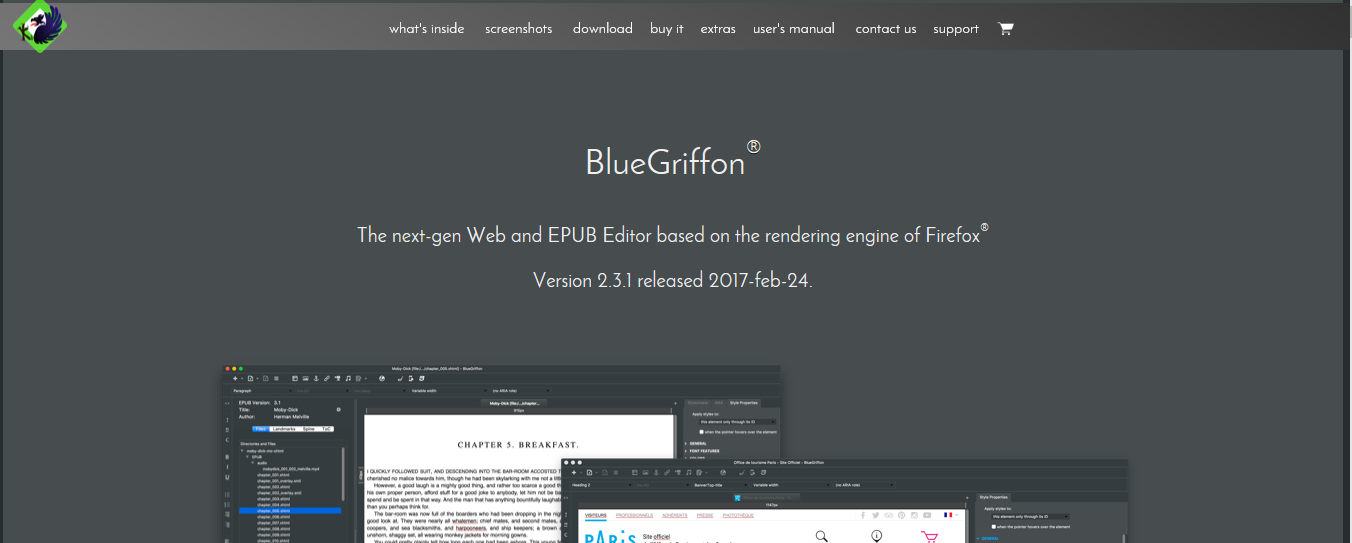Switch to Style Properties tab in Moby-Dick window
This screenshot has height=543, width=1352.
click(x=743, y=403)
